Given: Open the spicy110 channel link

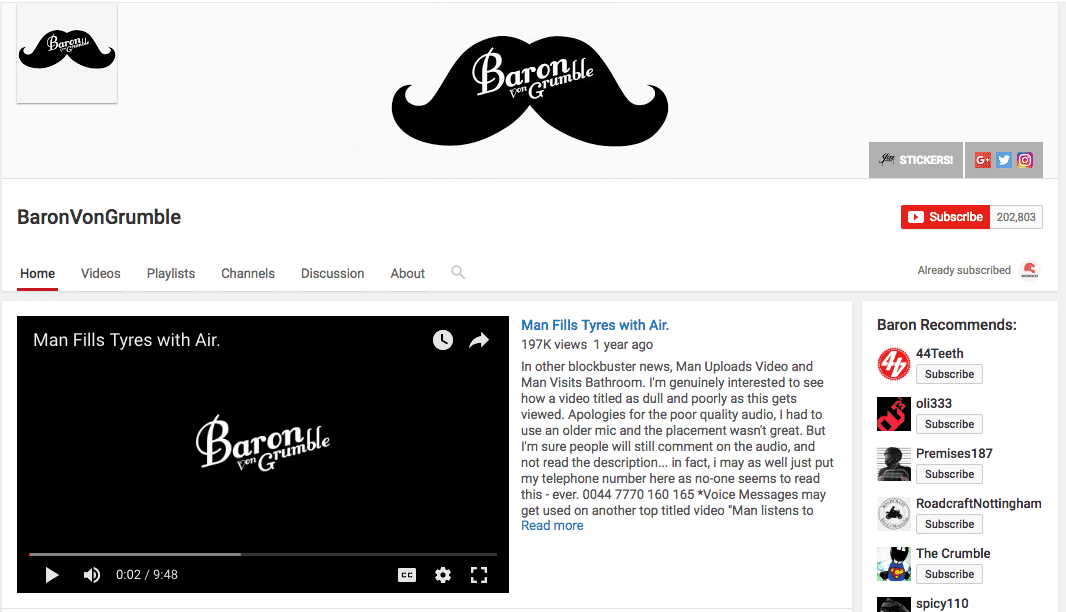Looking at the screenshot, I should 942,603.
